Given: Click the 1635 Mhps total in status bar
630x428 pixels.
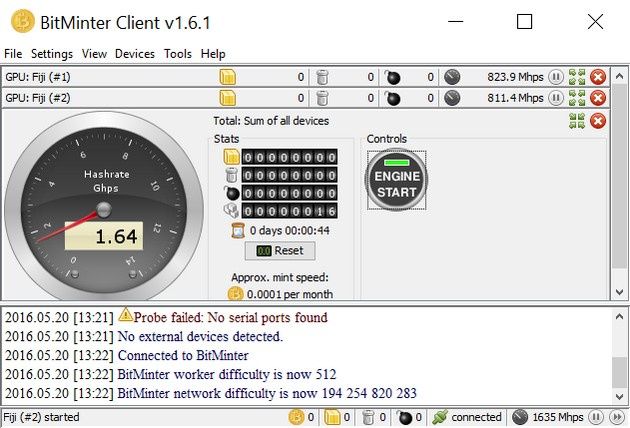Looking at the screenshot, I should point(558,417).
